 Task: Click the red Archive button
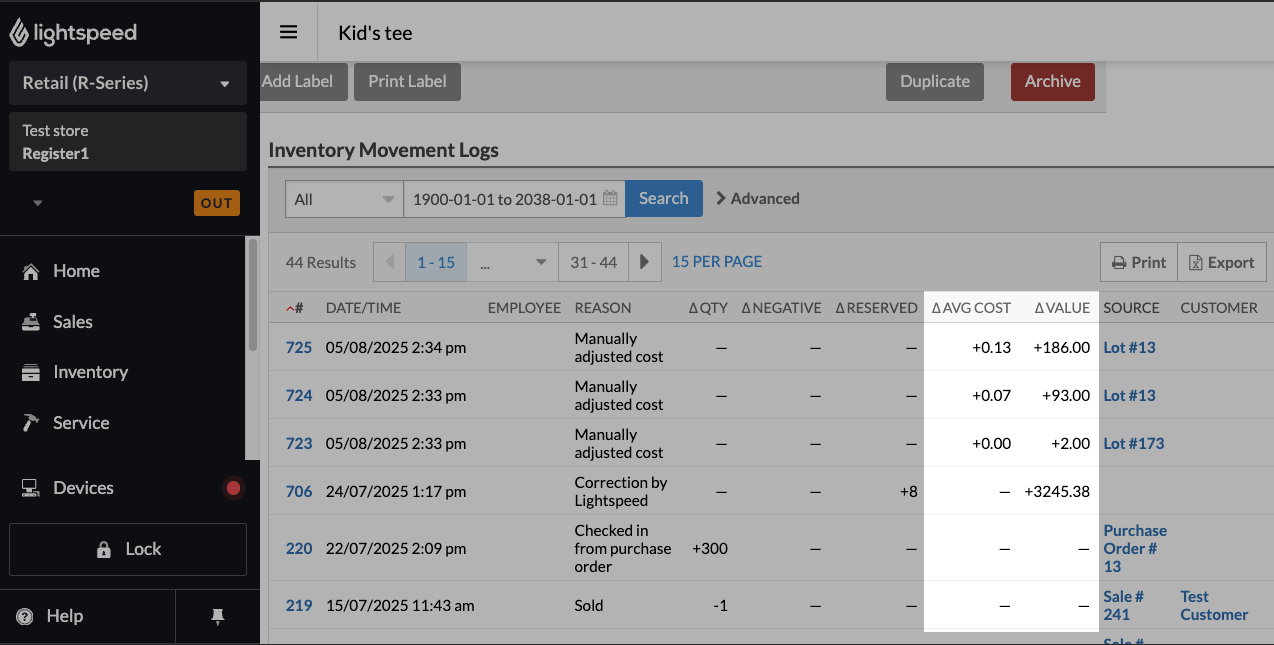1052,82
